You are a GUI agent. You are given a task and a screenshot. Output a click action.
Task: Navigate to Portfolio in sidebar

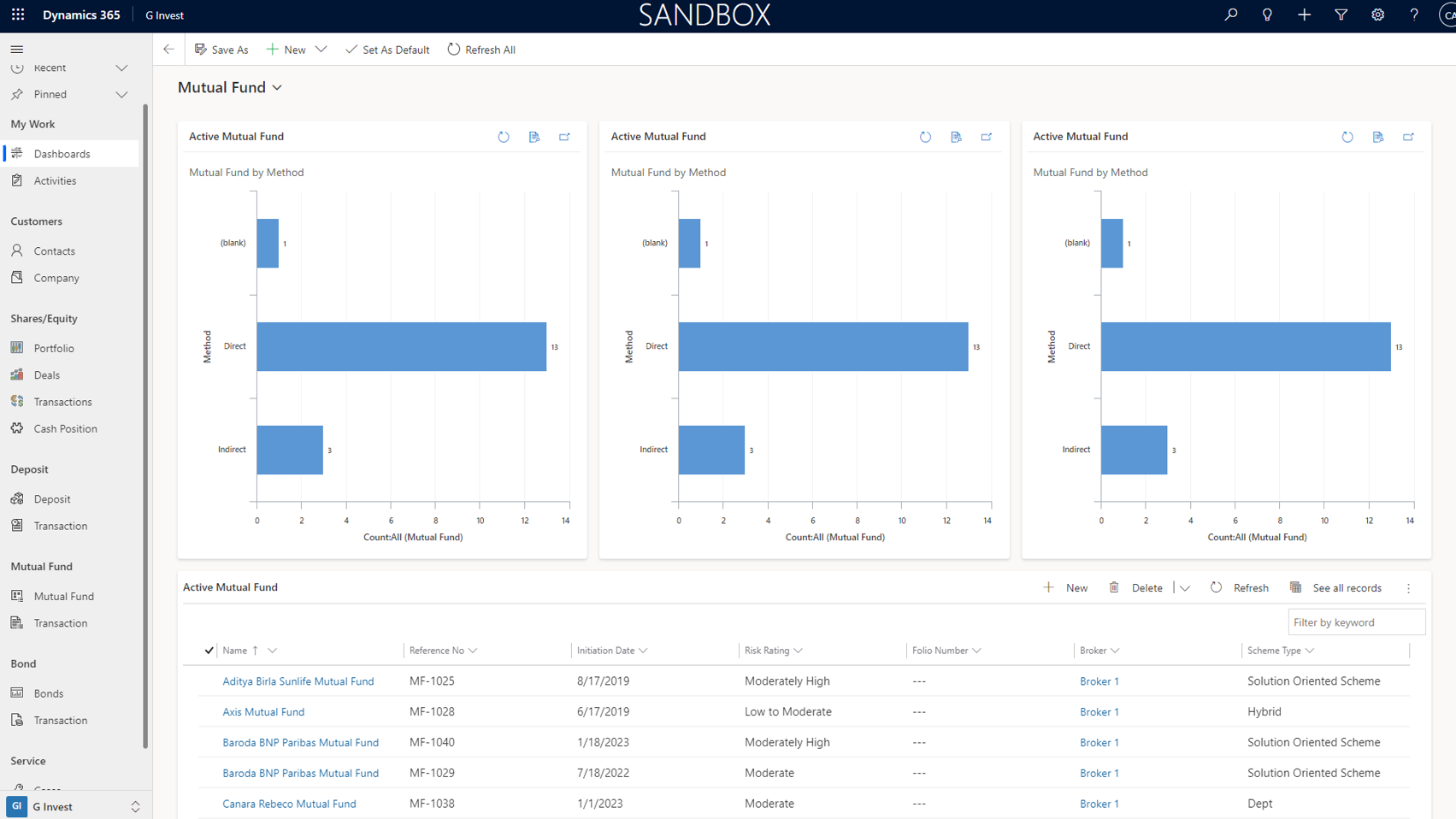click(x=54, y=348)
